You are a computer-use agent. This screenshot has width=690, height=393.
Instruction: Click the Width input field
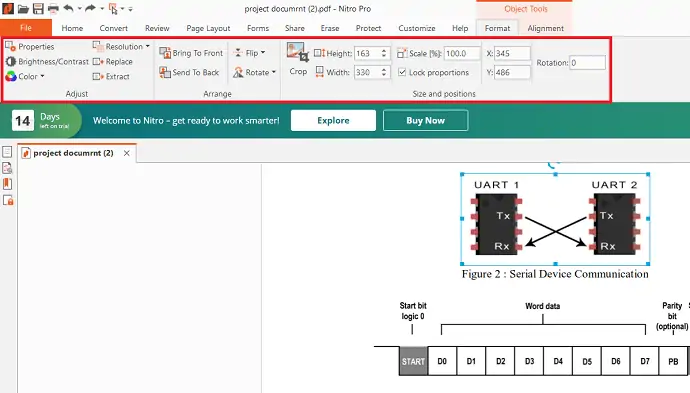coord(367,72)
